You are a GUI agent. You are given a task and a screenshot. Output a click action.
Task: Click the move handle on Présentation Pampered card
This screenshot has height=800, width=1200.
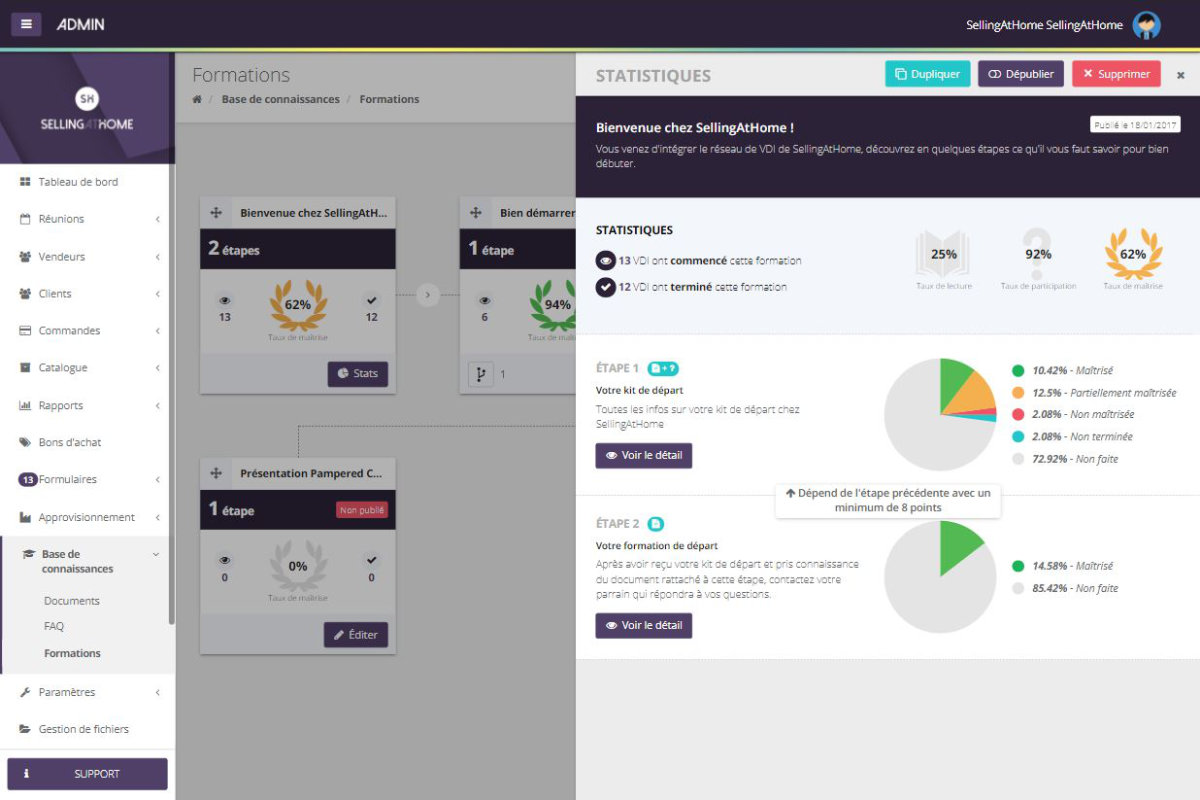click(216, 473)
